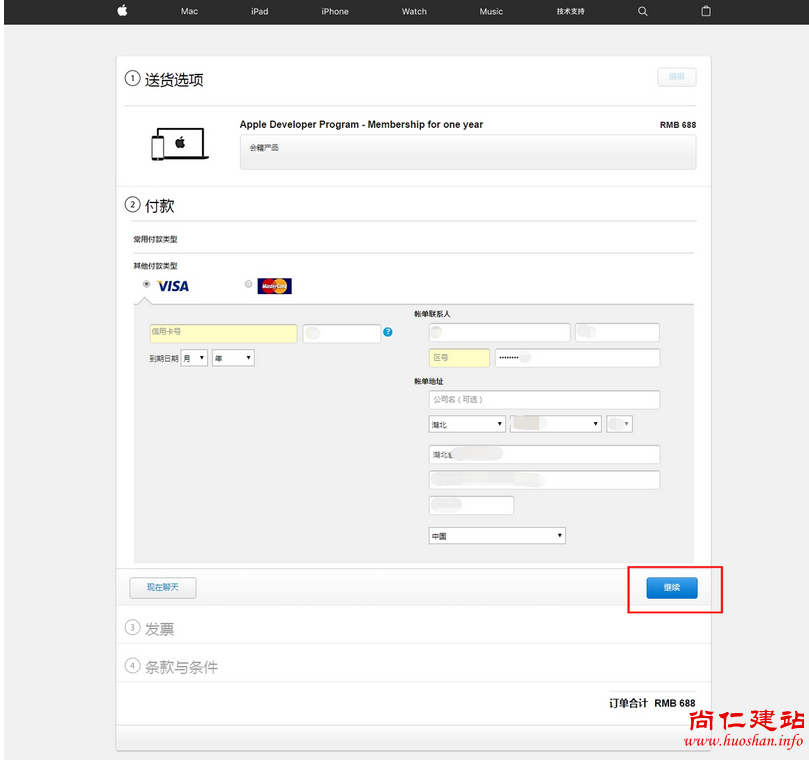Click the 现在聊天 chat now button
The height and width of the screenshot is (760, 809).
pyautogui.click(x=163, y=587)
